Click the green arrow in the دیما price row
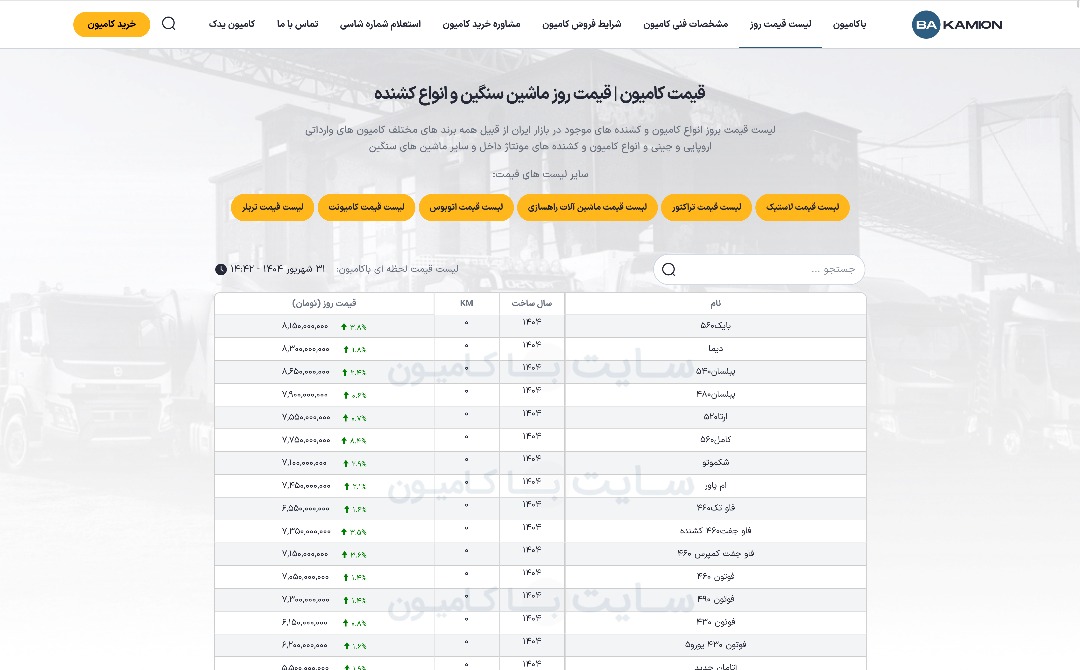The width and height of the screenshot is (1080, 670). (345, 349)
